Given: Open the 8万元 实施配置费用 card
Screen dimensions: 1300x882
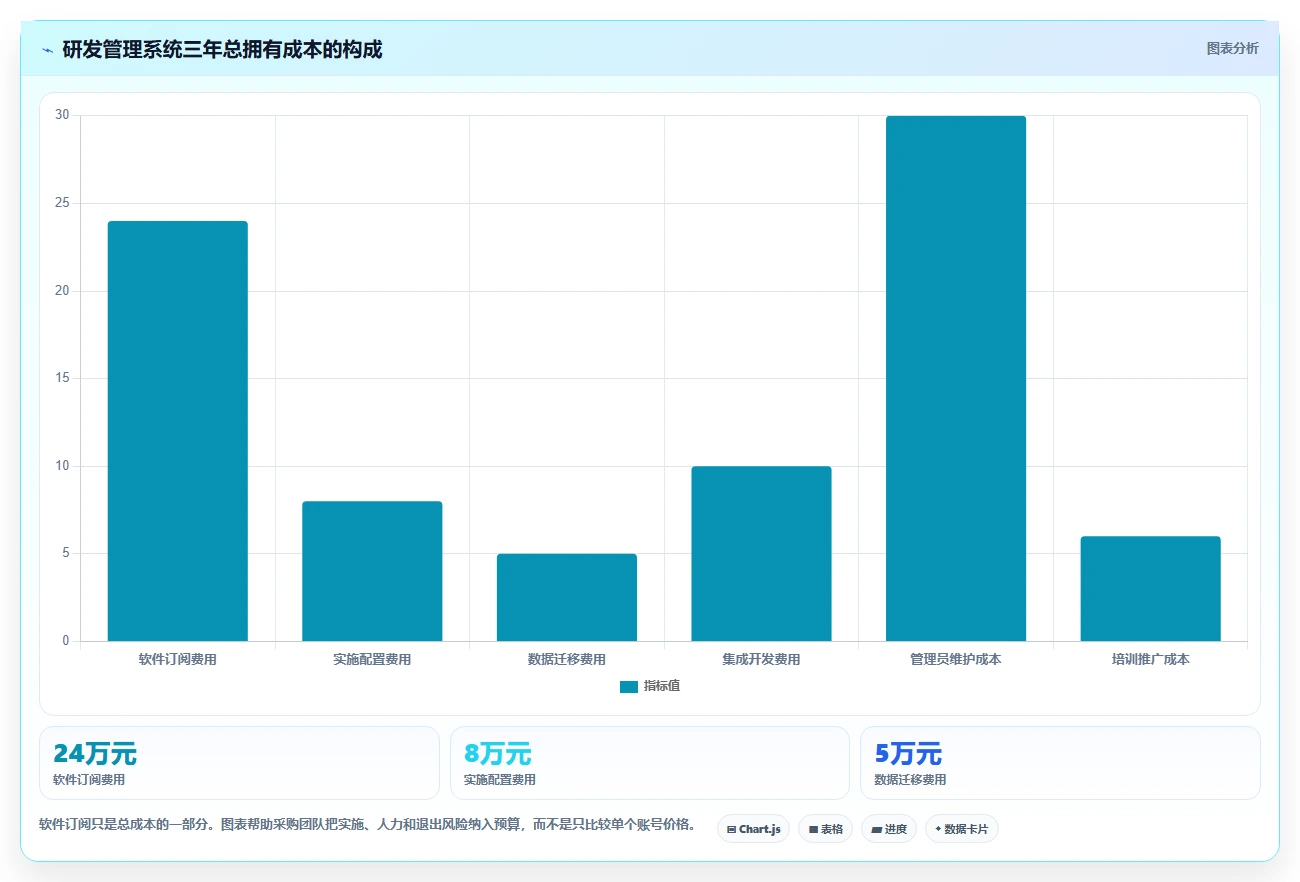Looking at the screenshot, I should coord(650,763).
